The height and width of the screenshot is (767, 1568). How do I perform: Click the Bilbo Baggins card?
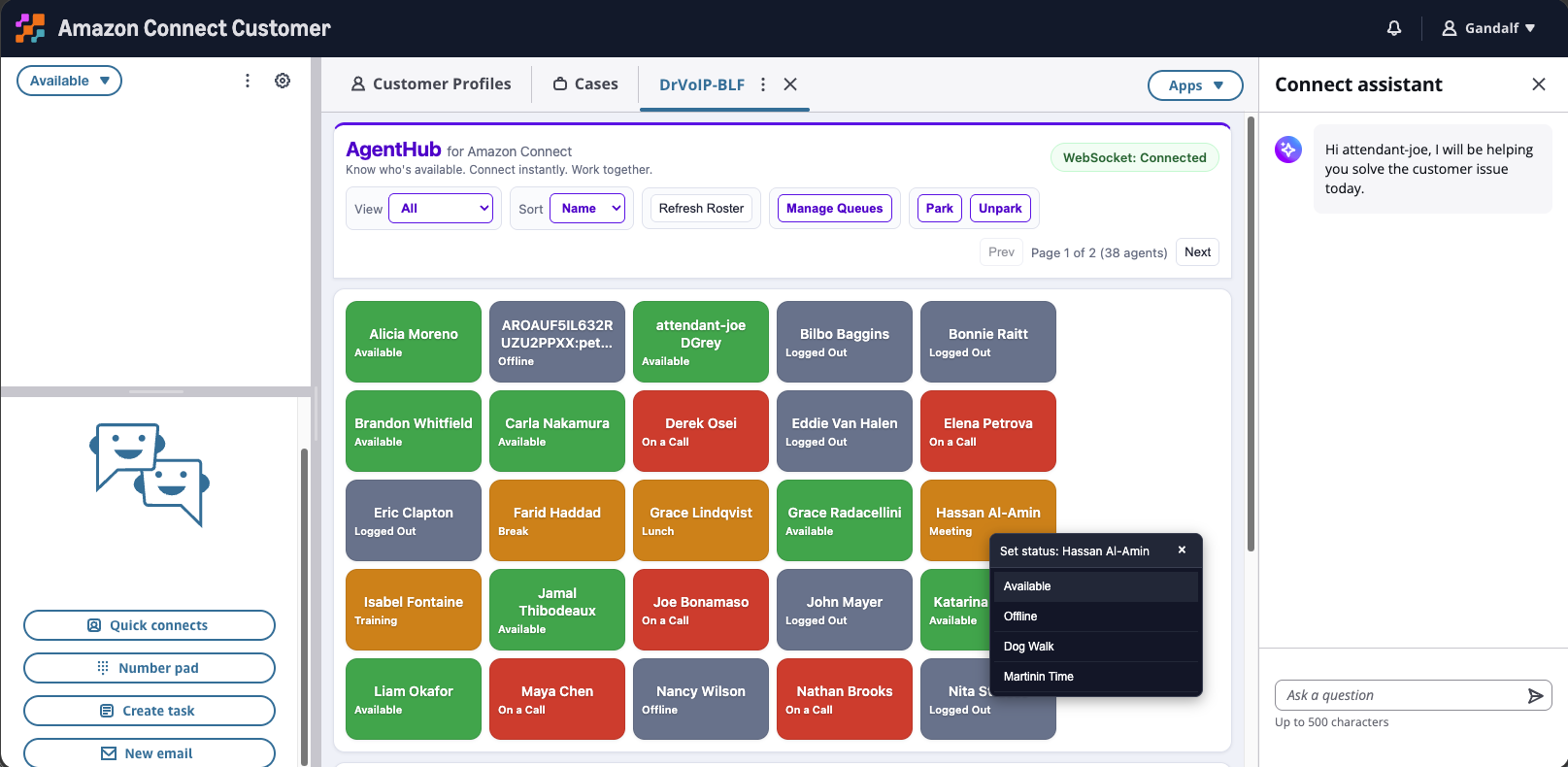(845, 342)
